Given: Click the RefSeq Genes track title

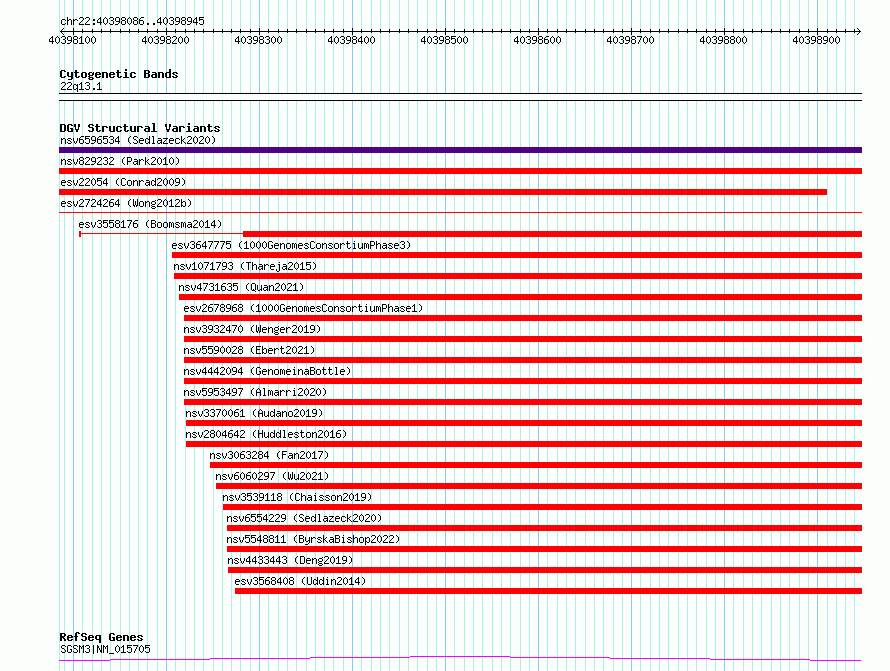Looking at the screenshot, I should pyautogui.click(x=101, y=637).
